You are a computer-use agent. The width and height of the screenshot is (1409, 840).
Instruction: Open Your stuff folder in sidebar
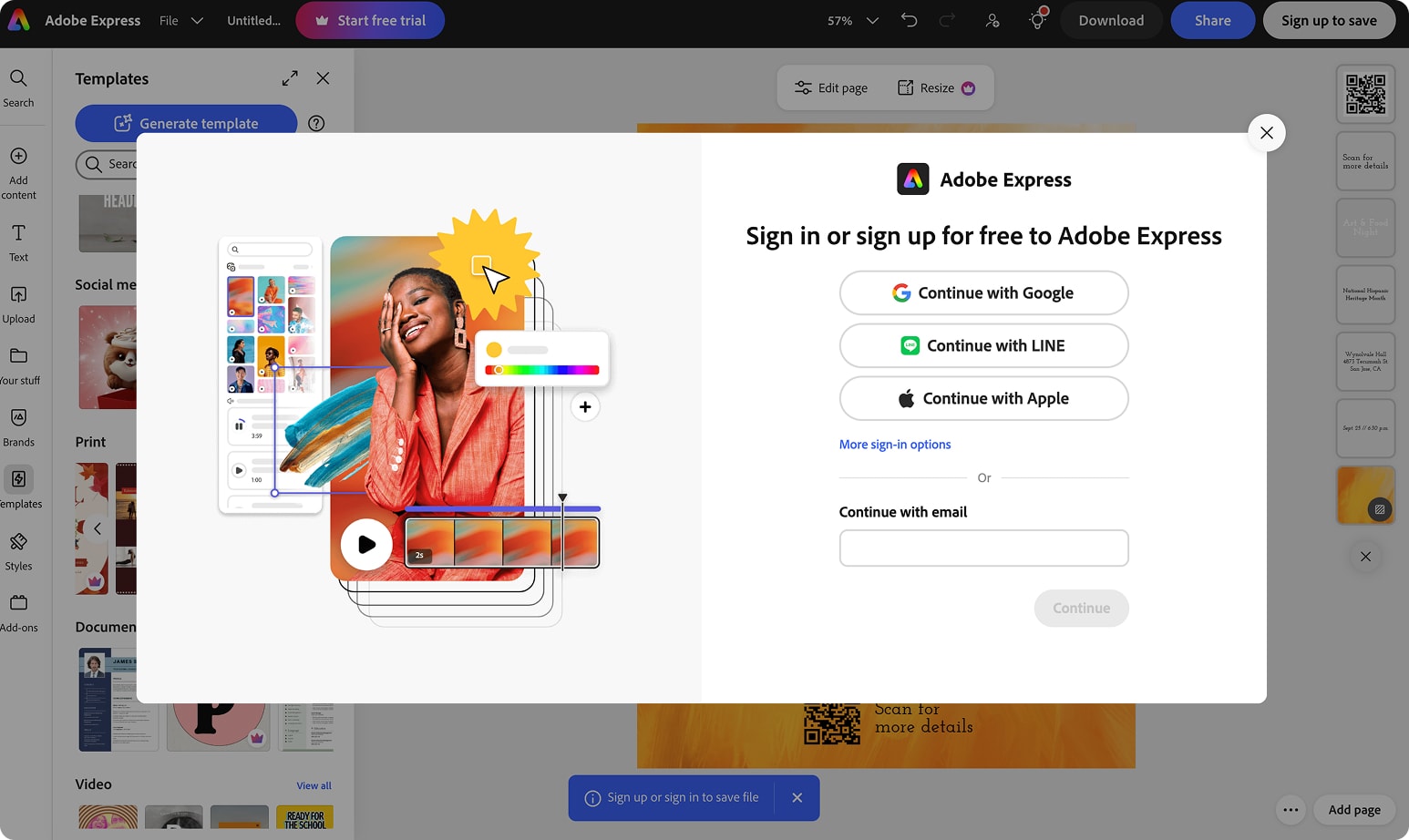[x=18, y=366]
